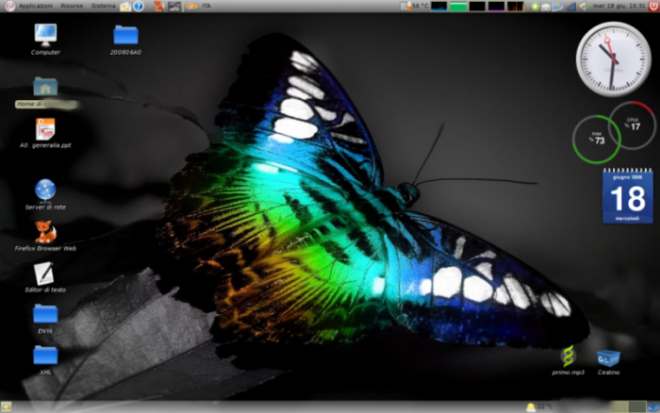Switch to the second workspace in pager
The width and height of the screenshot is (660, 413).
637,407
